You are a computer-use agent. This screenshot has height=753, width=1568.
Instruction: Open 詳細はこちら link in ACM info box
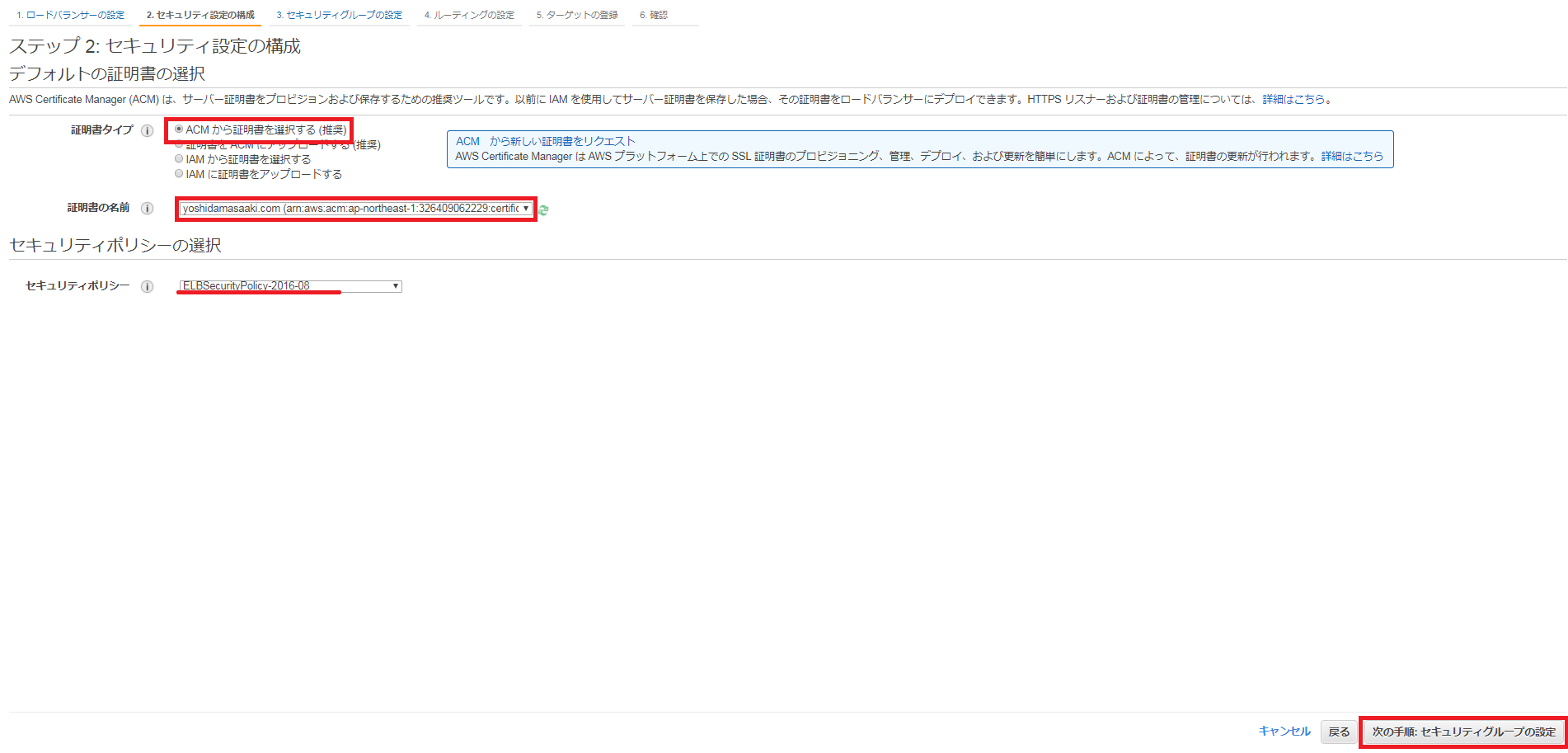point(1352,156)
